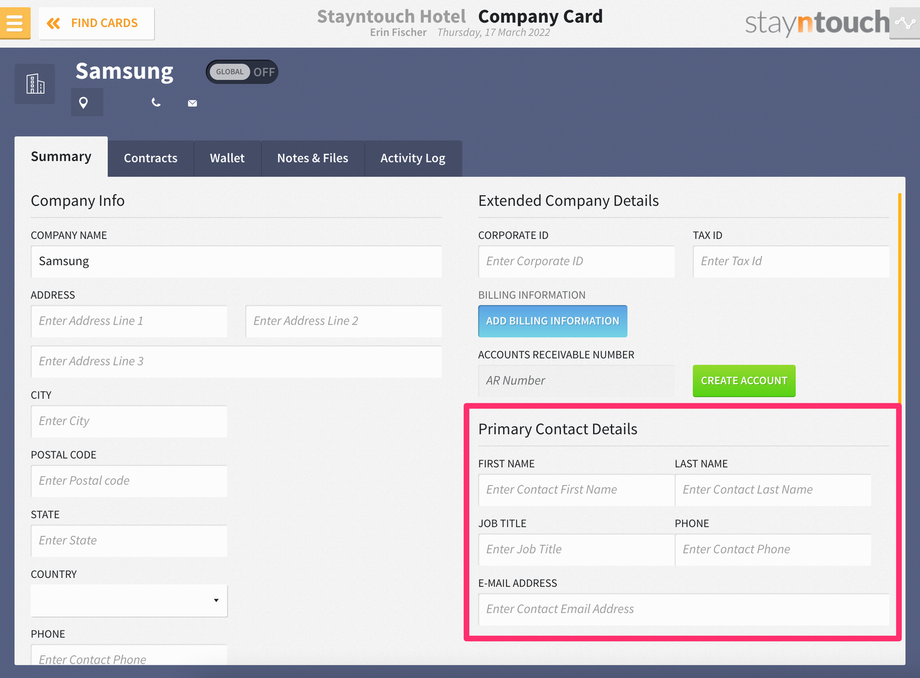Go back via Find Cards button

click(x=97, y=23)
